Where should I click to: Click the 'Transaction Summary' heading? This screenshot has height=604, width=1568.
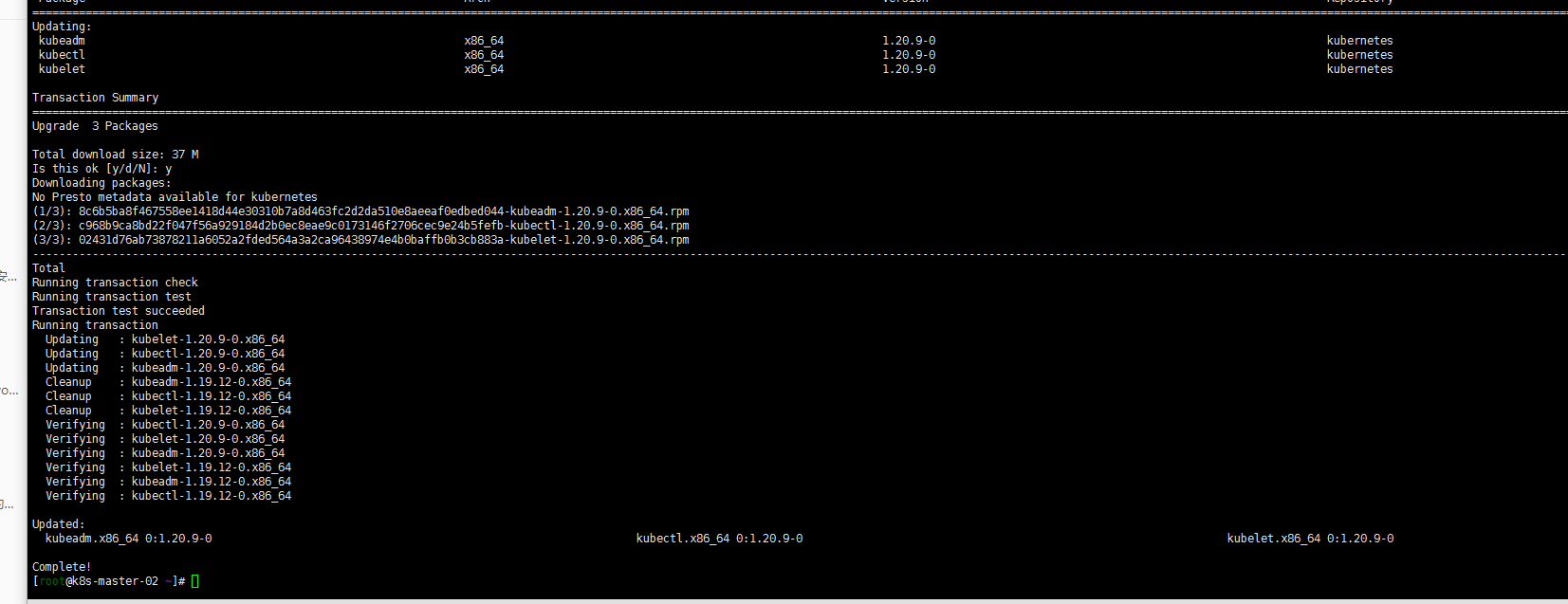point(95,98)
